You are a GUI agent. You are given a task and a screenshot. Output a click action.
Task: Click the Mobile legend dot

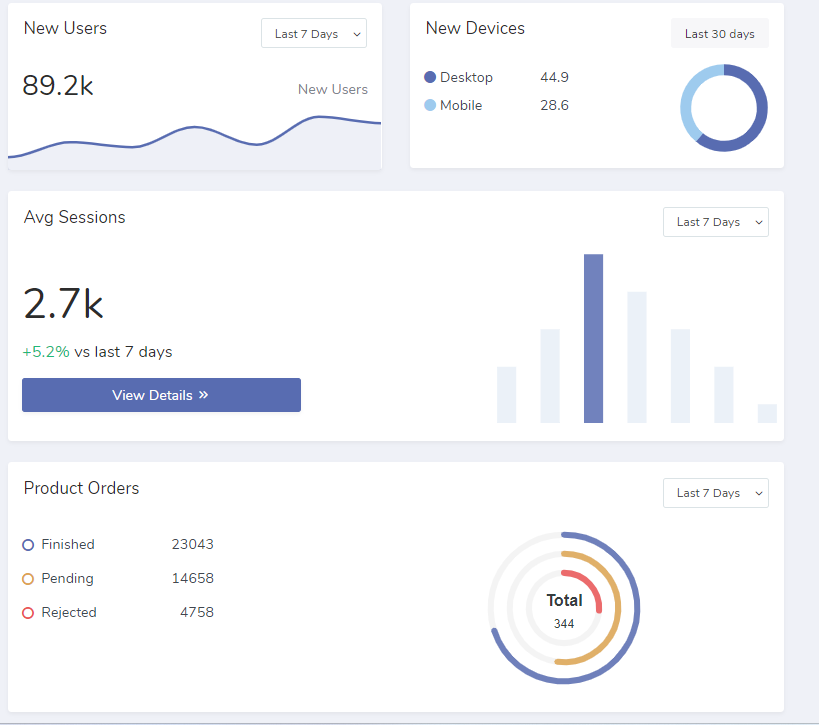(x=430, y=105)
